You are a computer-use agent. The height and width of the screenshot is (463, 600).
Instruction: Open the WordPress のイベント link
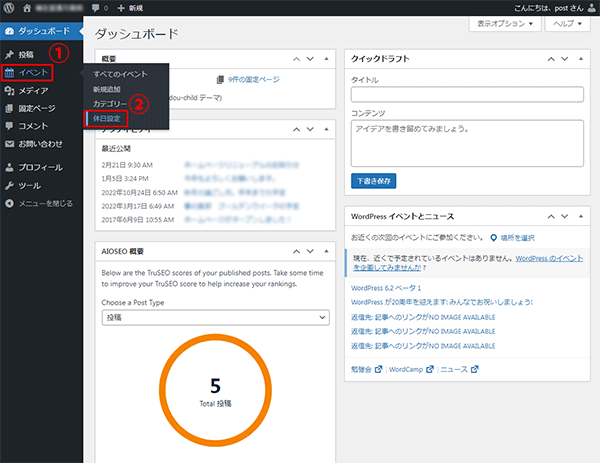549,259
